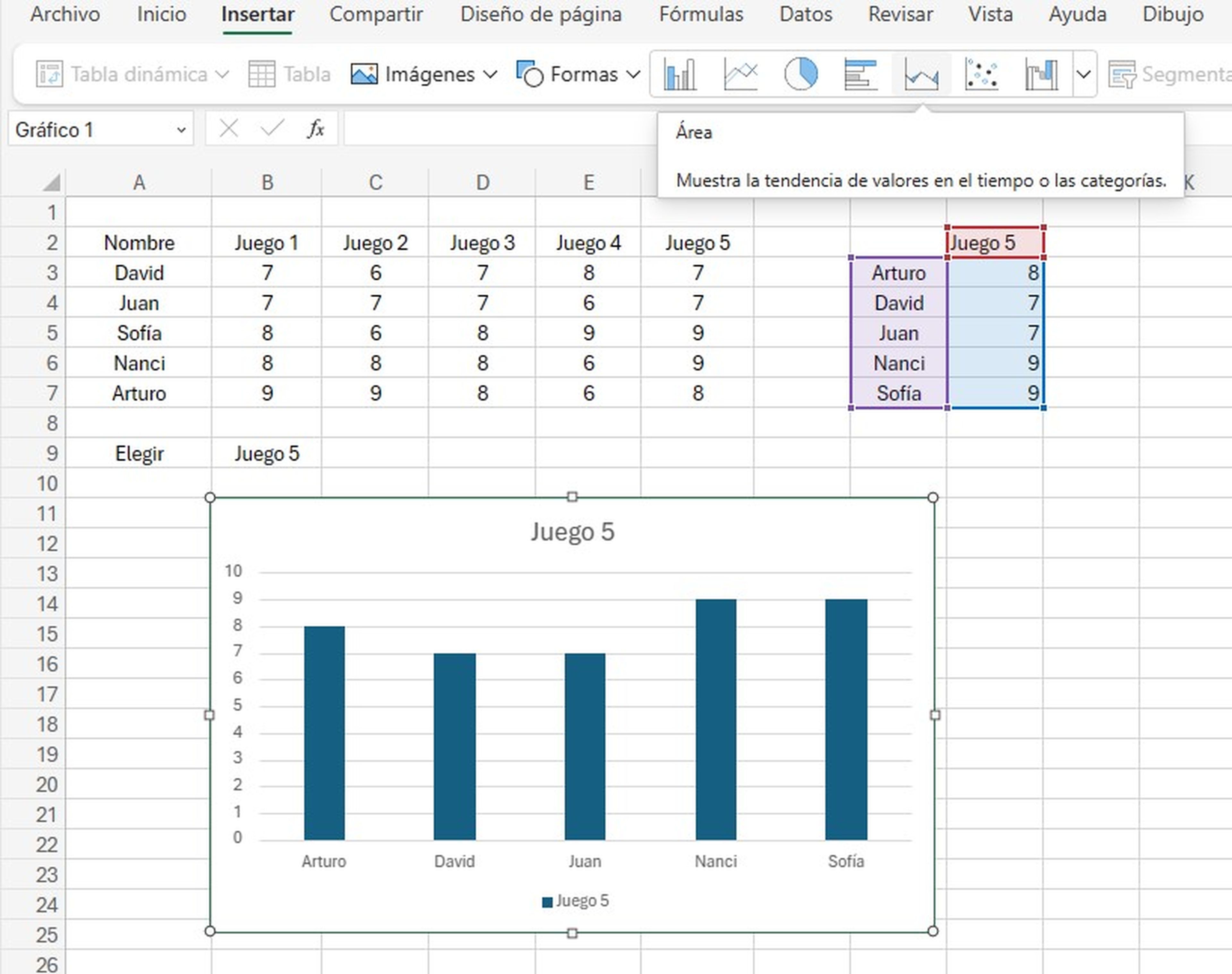Open the Vista tab
1232x974 pixels.
[990, 14]
